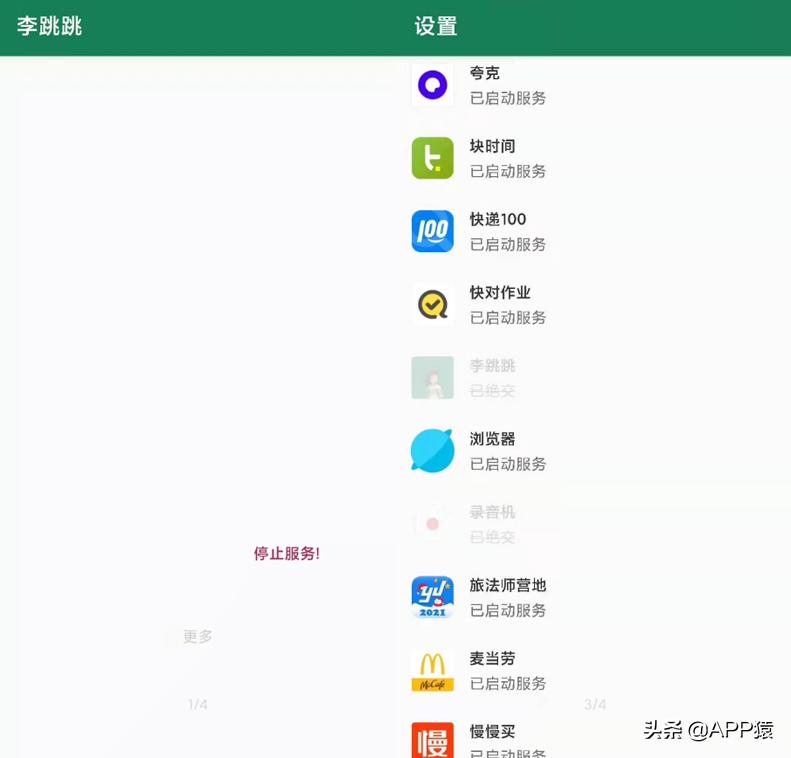Click the 设置 header title
The image size is (791, 758).
tap(436, 26)
